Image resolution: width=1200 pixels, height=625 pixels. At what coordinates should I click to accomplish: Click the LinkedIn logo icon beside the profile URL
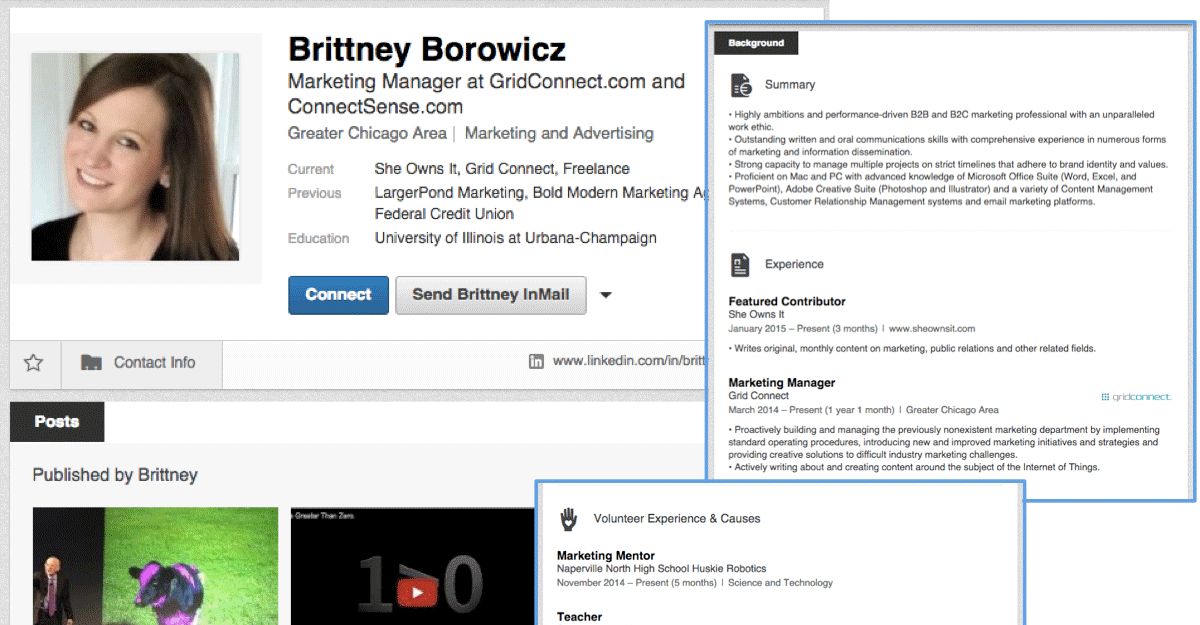(x=536, y=362)
